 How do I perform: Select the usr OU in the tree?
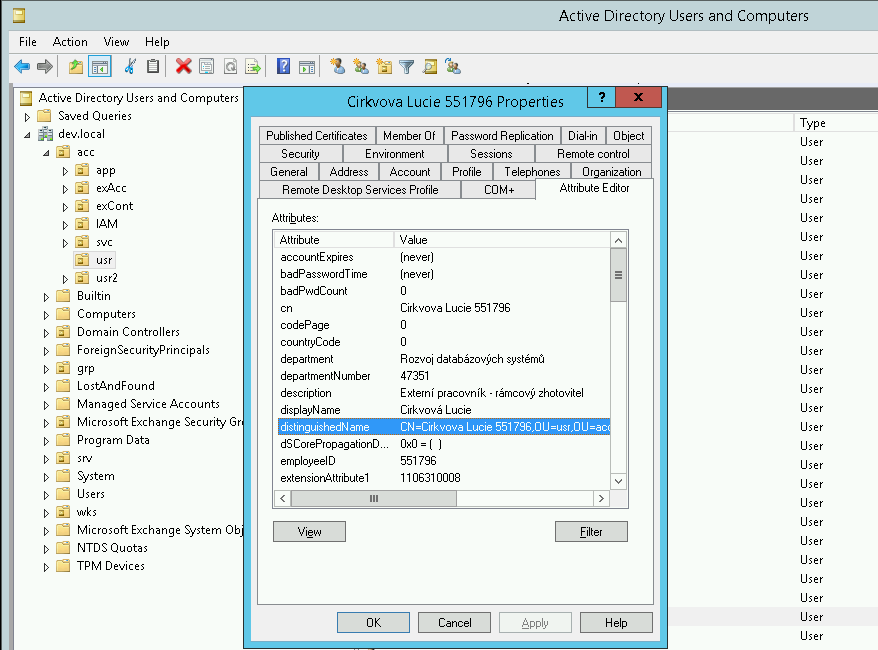[x=104, y=260]
